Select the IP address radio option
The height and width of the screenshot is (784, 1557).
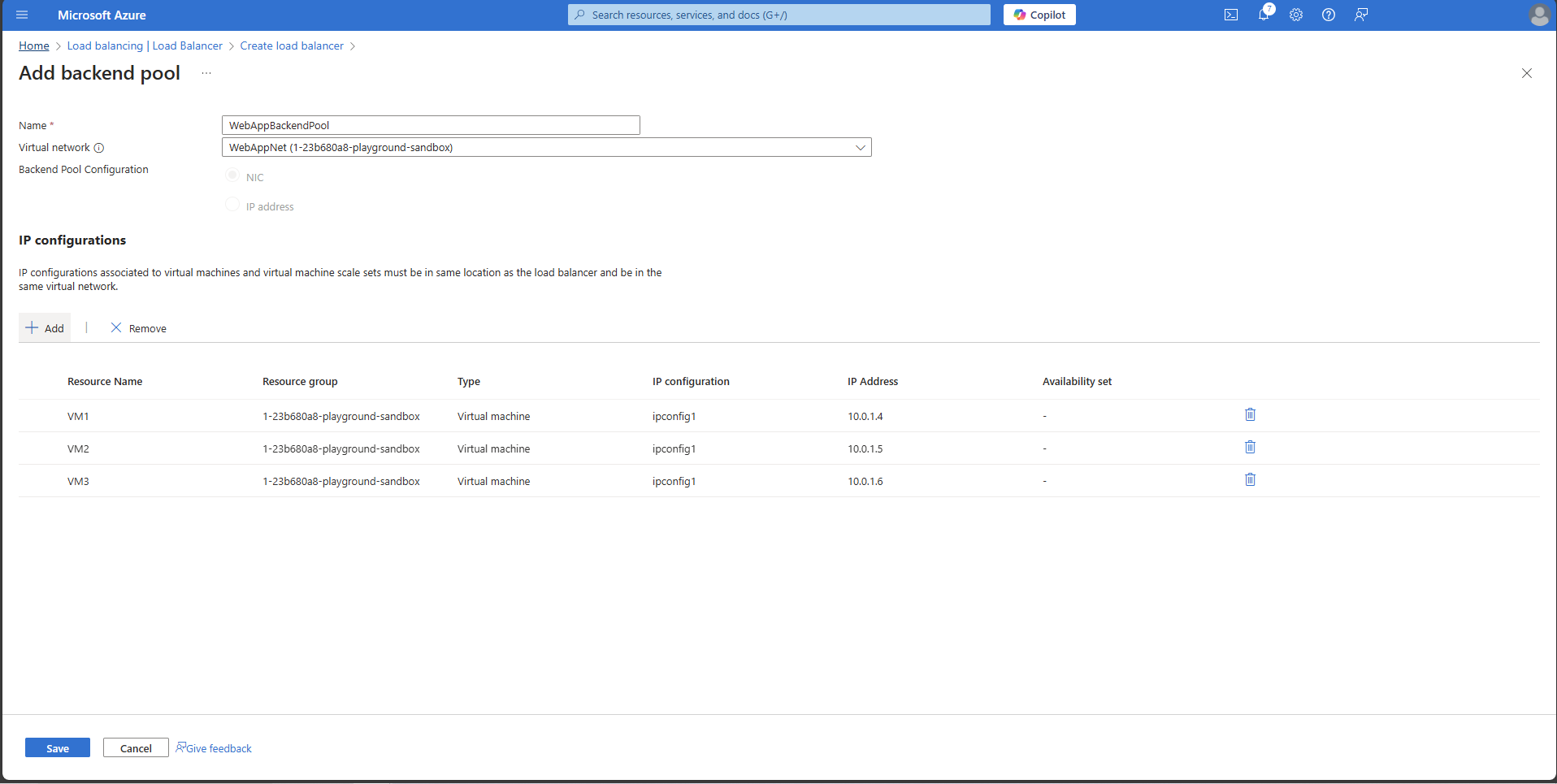[x=232, y=205]
